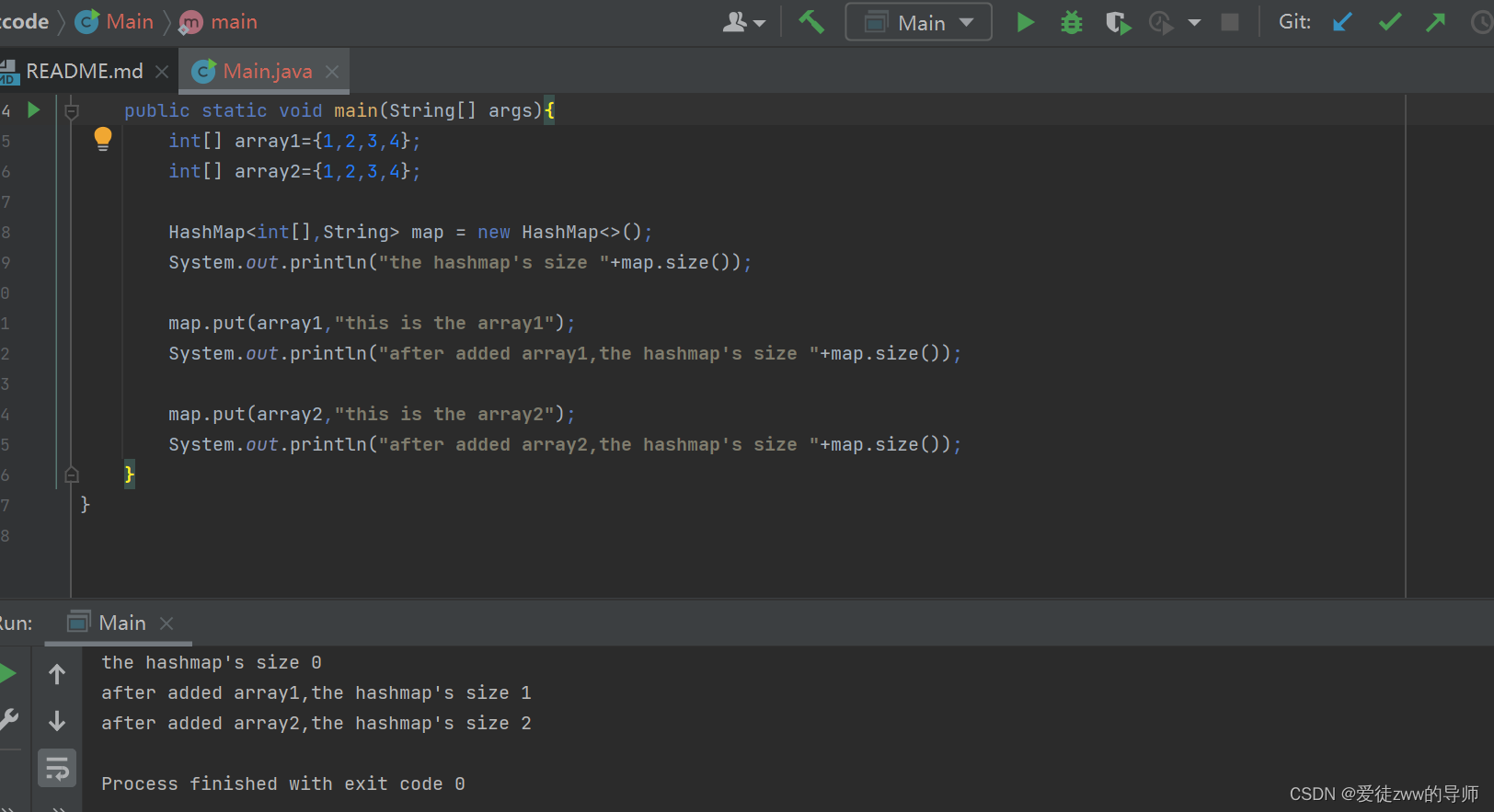Screen dimensions: 1494x812
Task: Click the Profiler run icon
Action: pos(1162,22)
